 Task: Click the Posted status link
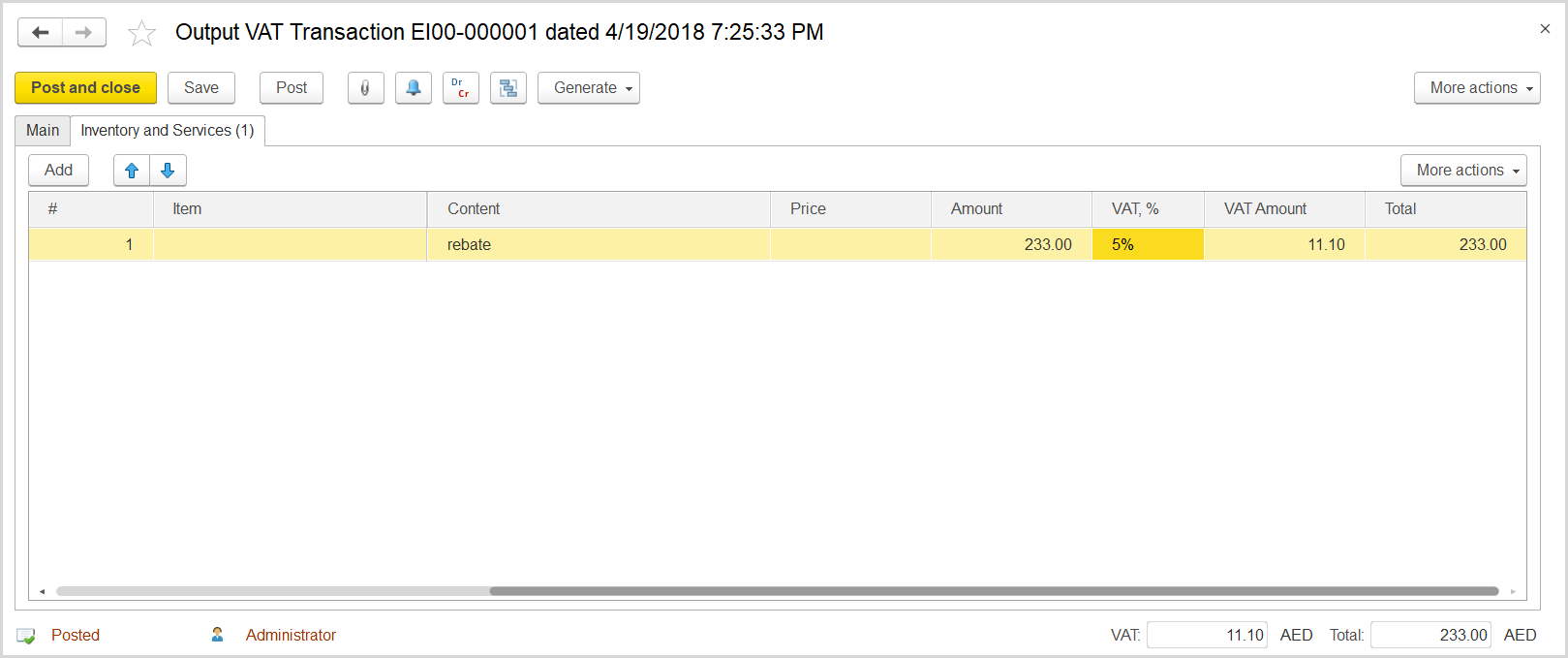point(76,636)
